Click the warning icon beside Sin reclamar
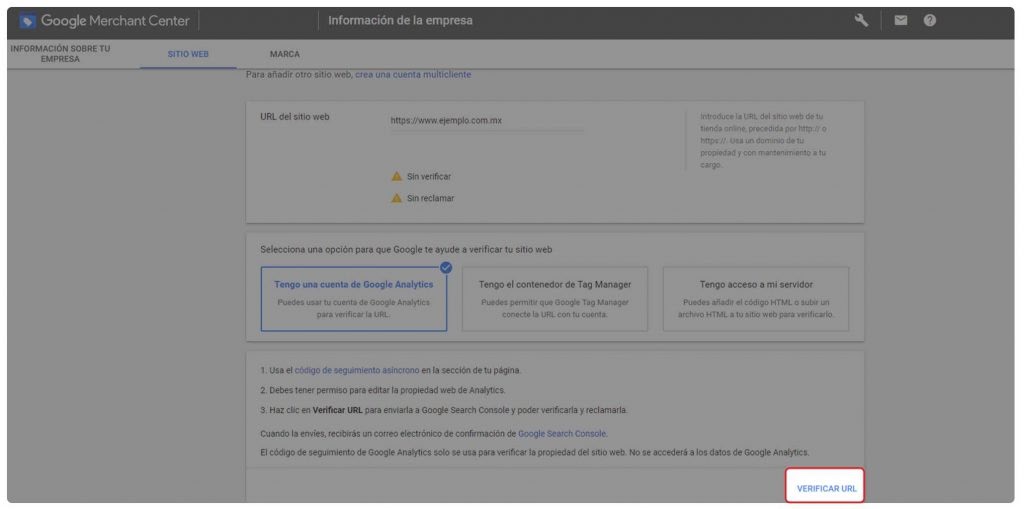 tap(396, 198)
